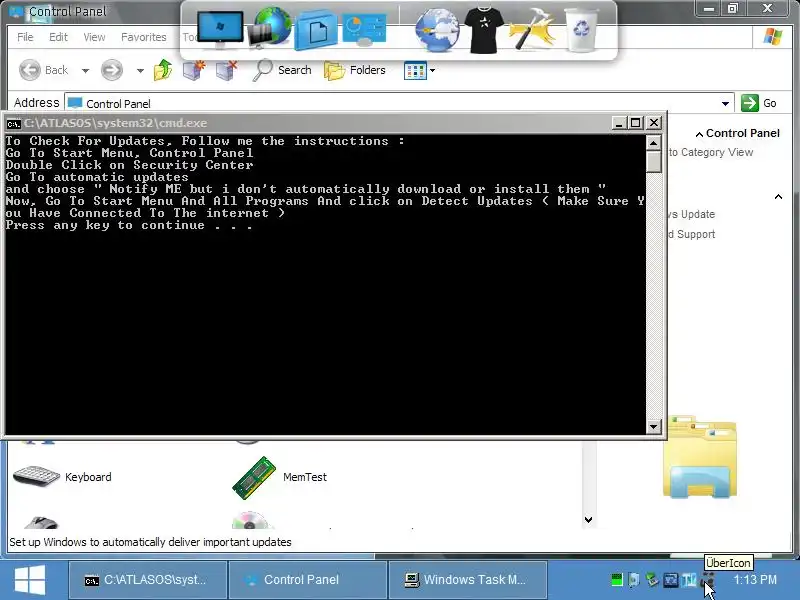Open the Help and Support link in side pane
Viewport: 800px width, 600px height.
coord(691,234)
